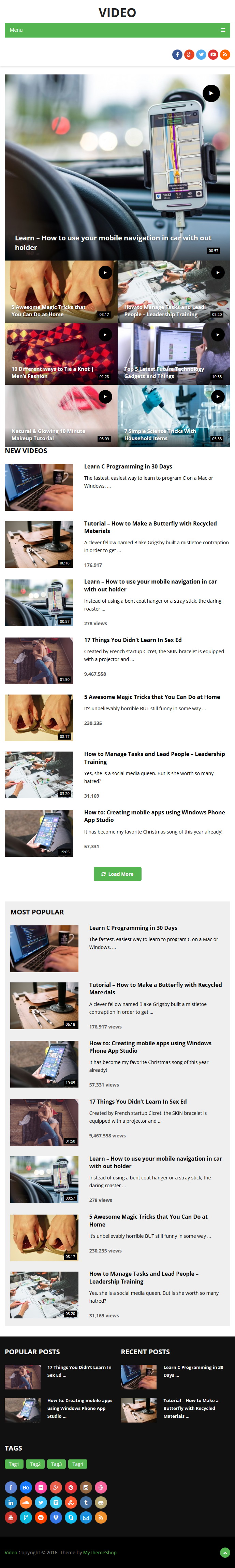Open the YouTube icon in the header
Screen dimensions: 235x1568
[213, 55]
